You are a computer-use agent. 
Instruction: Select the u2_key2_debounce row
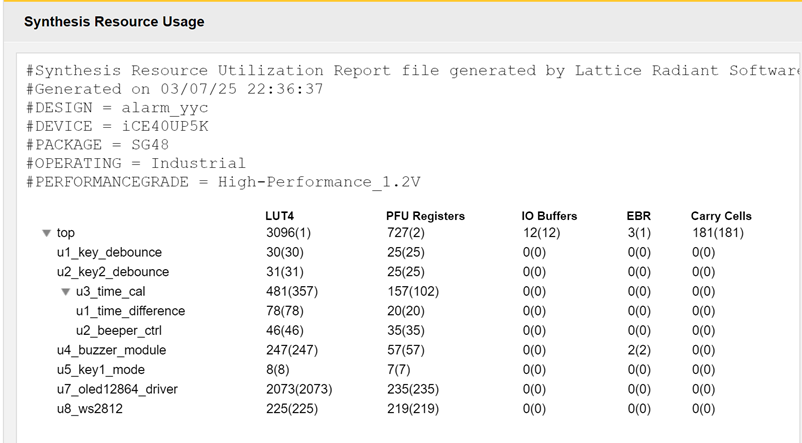113,272
